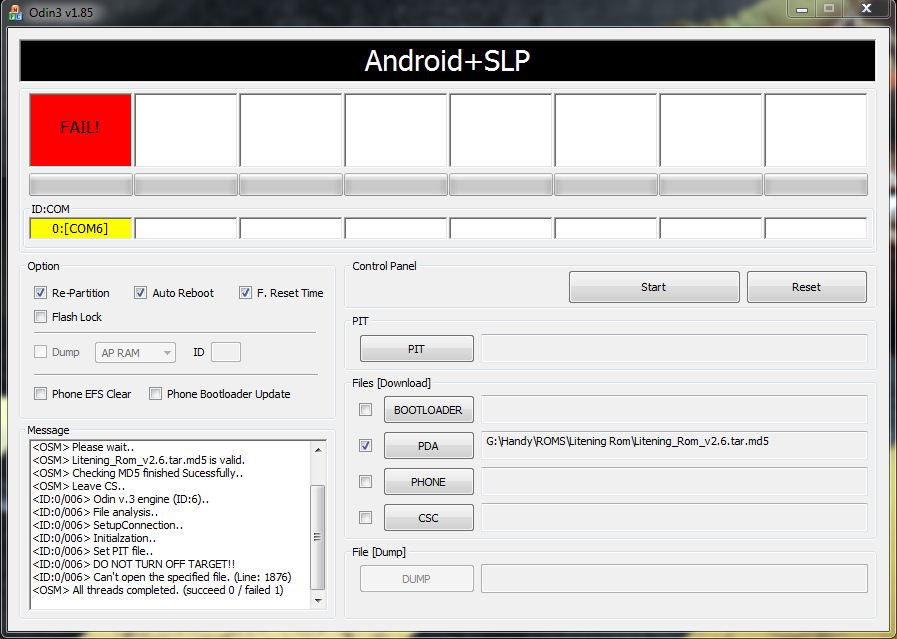The width and height of the screenshot is (897, 639).
Task: Check the CSC file checkbox
Action: pos(365,518)
